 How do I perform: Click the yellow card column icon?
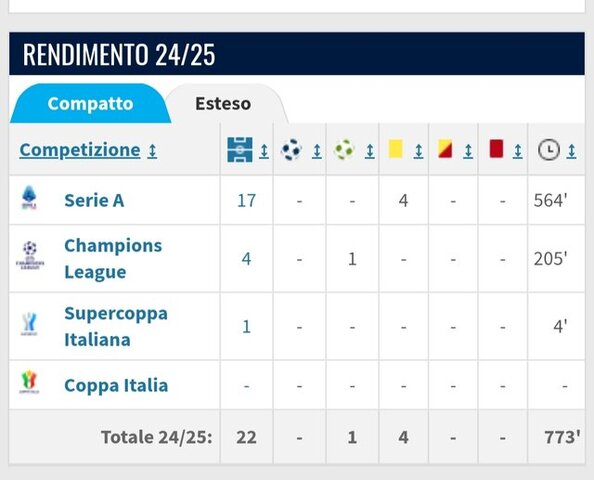click(395, 149)
